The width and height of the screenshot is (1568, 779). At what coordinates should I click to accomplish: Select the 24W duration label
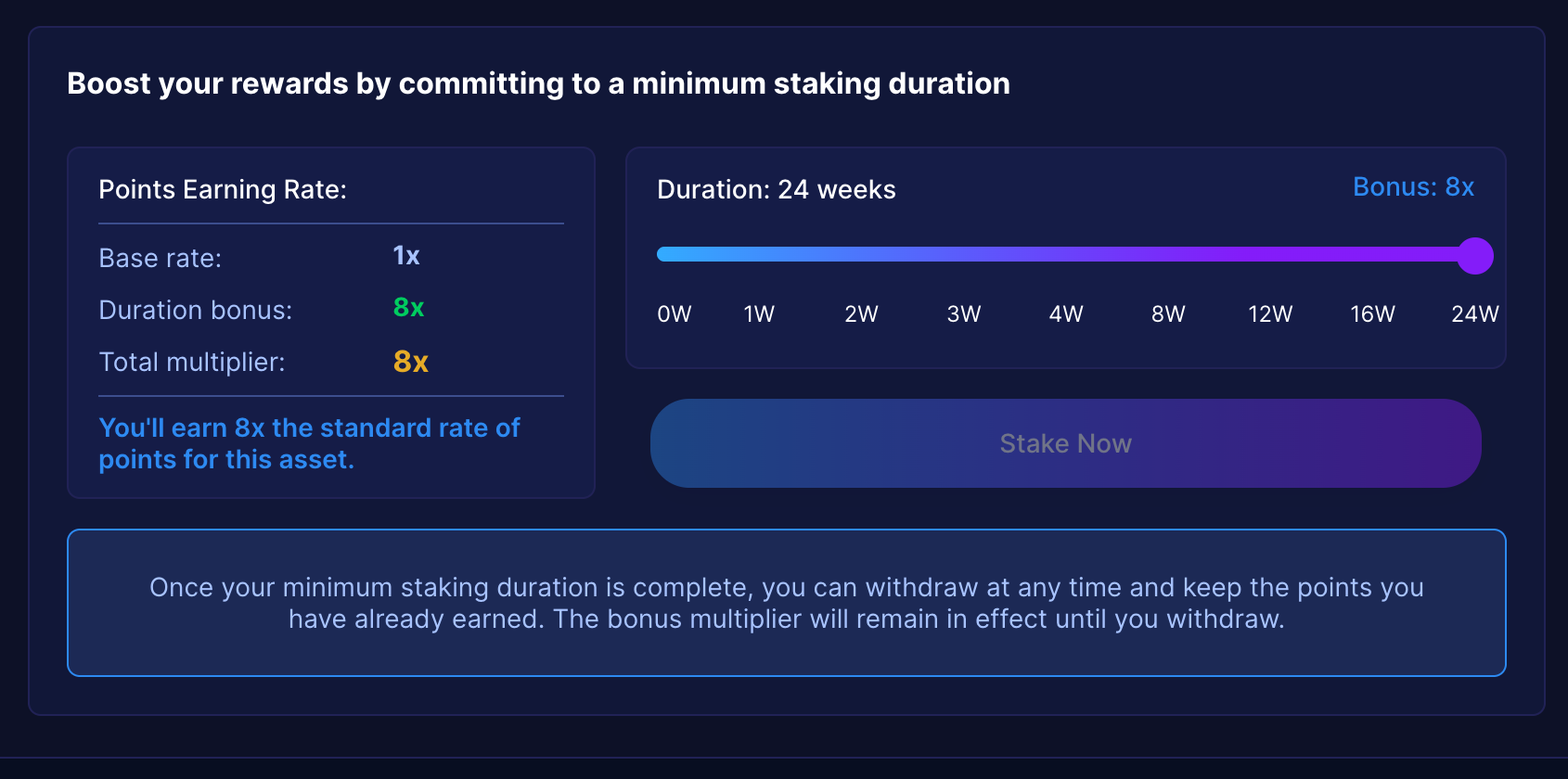[1474, 314]
